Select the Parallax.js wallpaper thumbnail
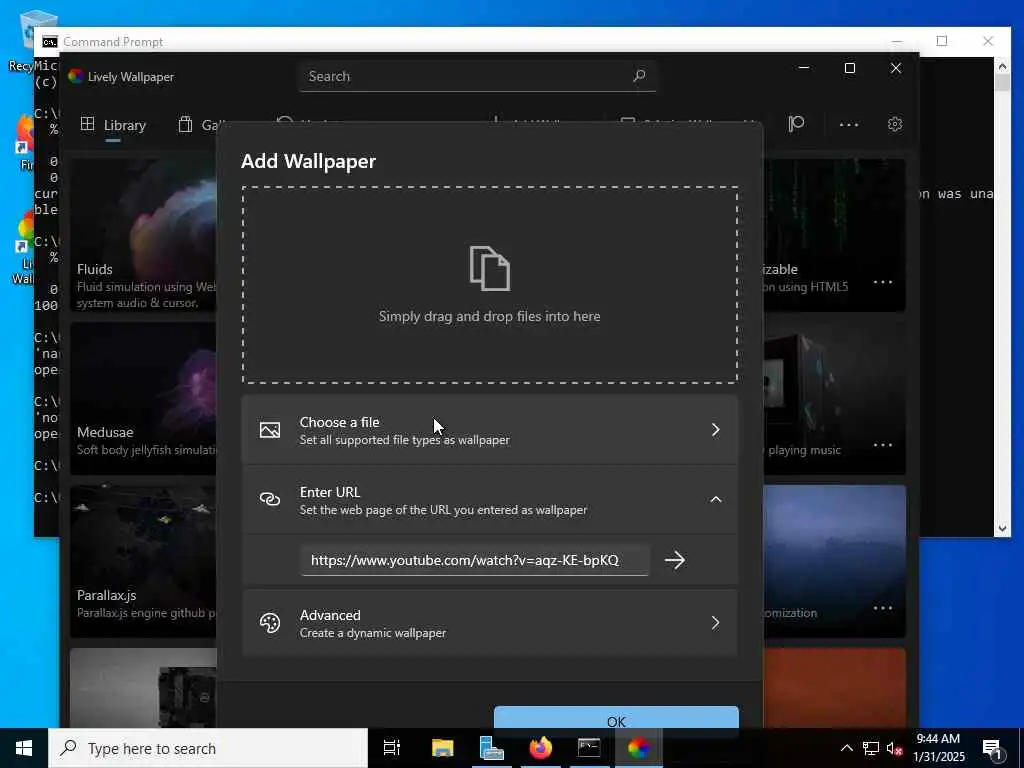Viewport: 1024px width, 768px height. coord(144,562)
